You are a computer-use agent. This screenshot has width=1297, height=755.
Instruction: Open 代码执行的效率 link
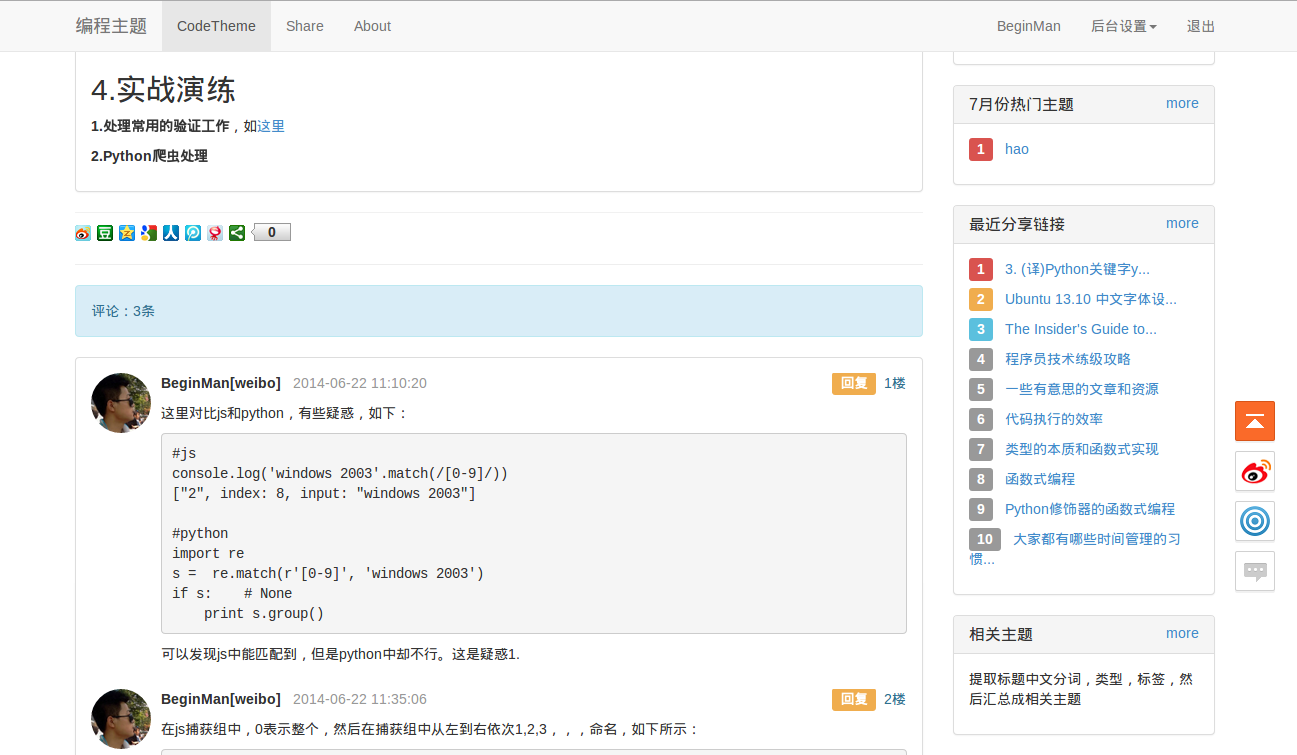pyautogui.click(x=1054, y=419)
